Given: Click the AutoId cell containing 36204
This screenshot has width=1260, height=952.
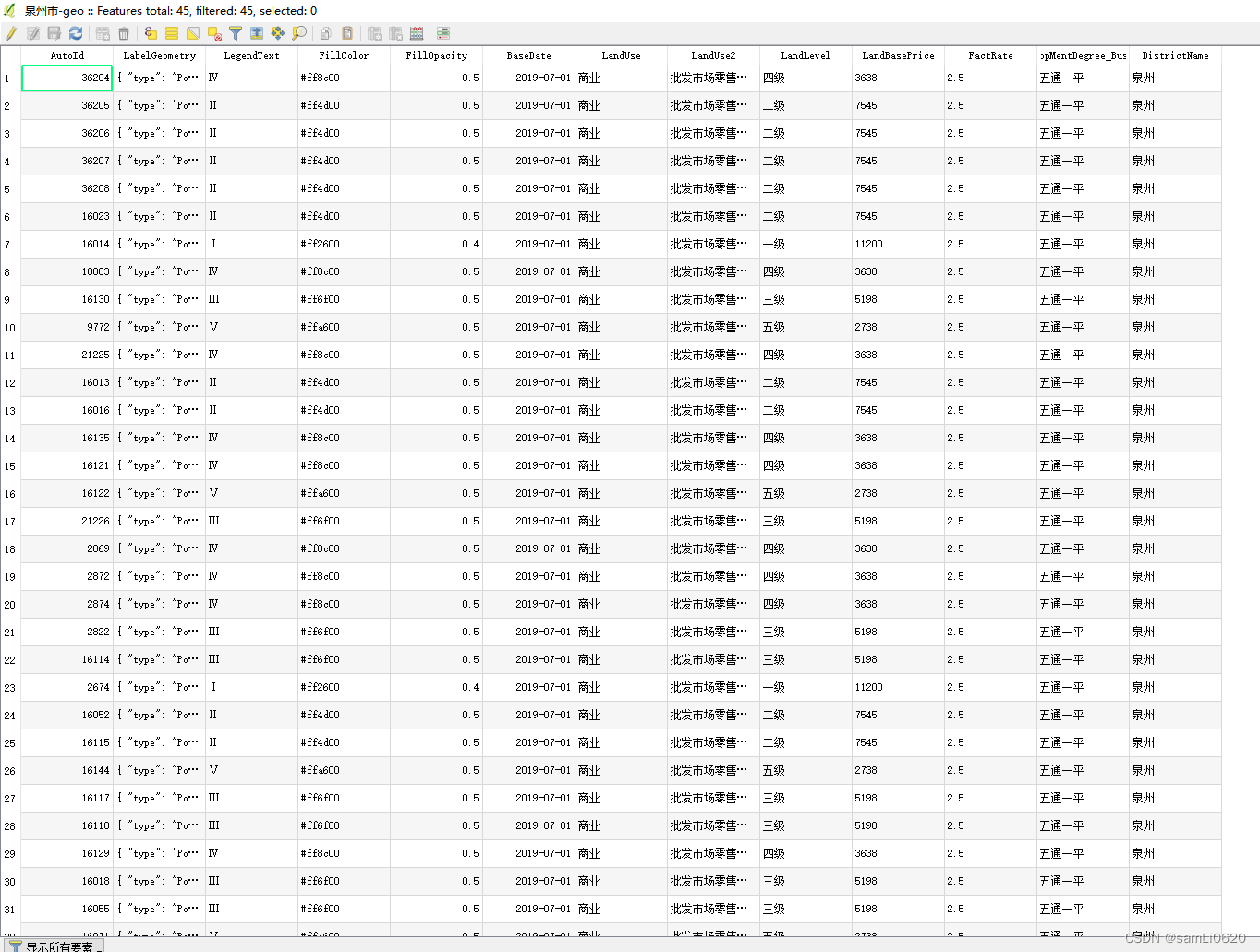Looking at the screenshot, I should tap(67, 78).
